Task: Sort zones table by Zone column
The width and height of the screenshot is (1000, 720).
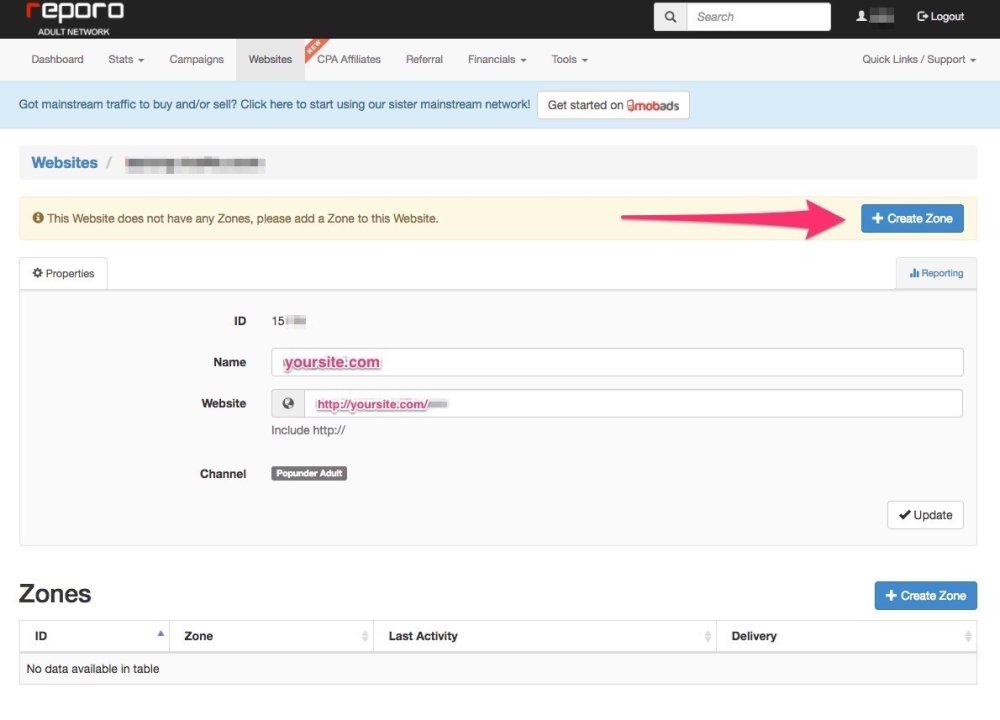Action: pyautogui.click(x=271, y=636)
